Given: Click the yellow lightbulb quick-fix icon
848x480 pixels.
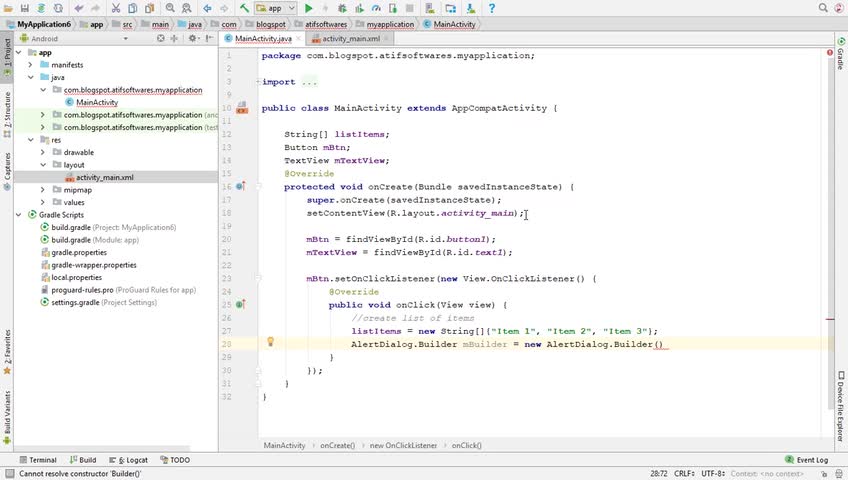Looking at the screenshot, I should point(270,342).
